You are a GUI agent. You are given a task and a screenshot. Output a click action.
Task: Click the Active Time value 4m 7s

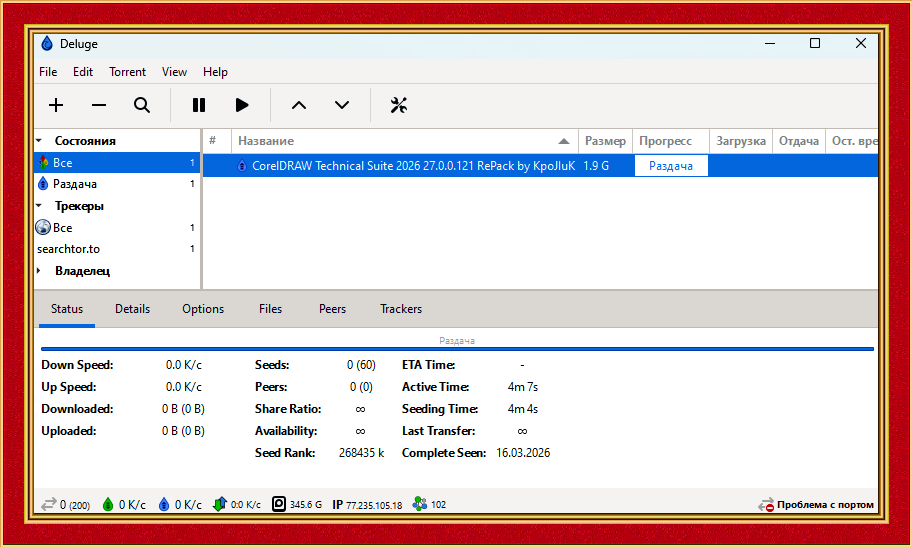pos(522,387)
